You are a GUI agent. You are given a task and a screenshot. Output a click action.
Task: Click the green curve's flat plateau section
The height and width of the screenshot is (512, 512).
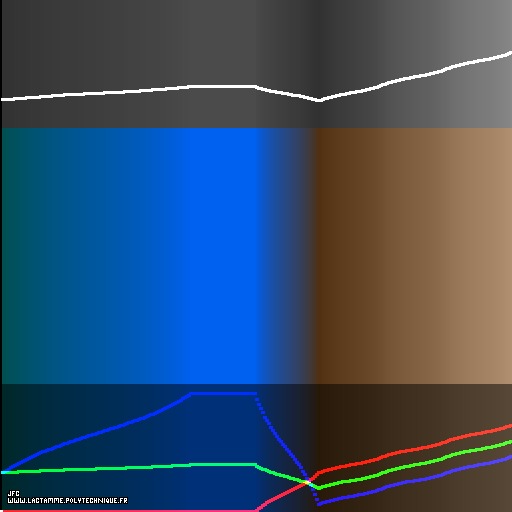pyautogui.click(x=223, y=464)
